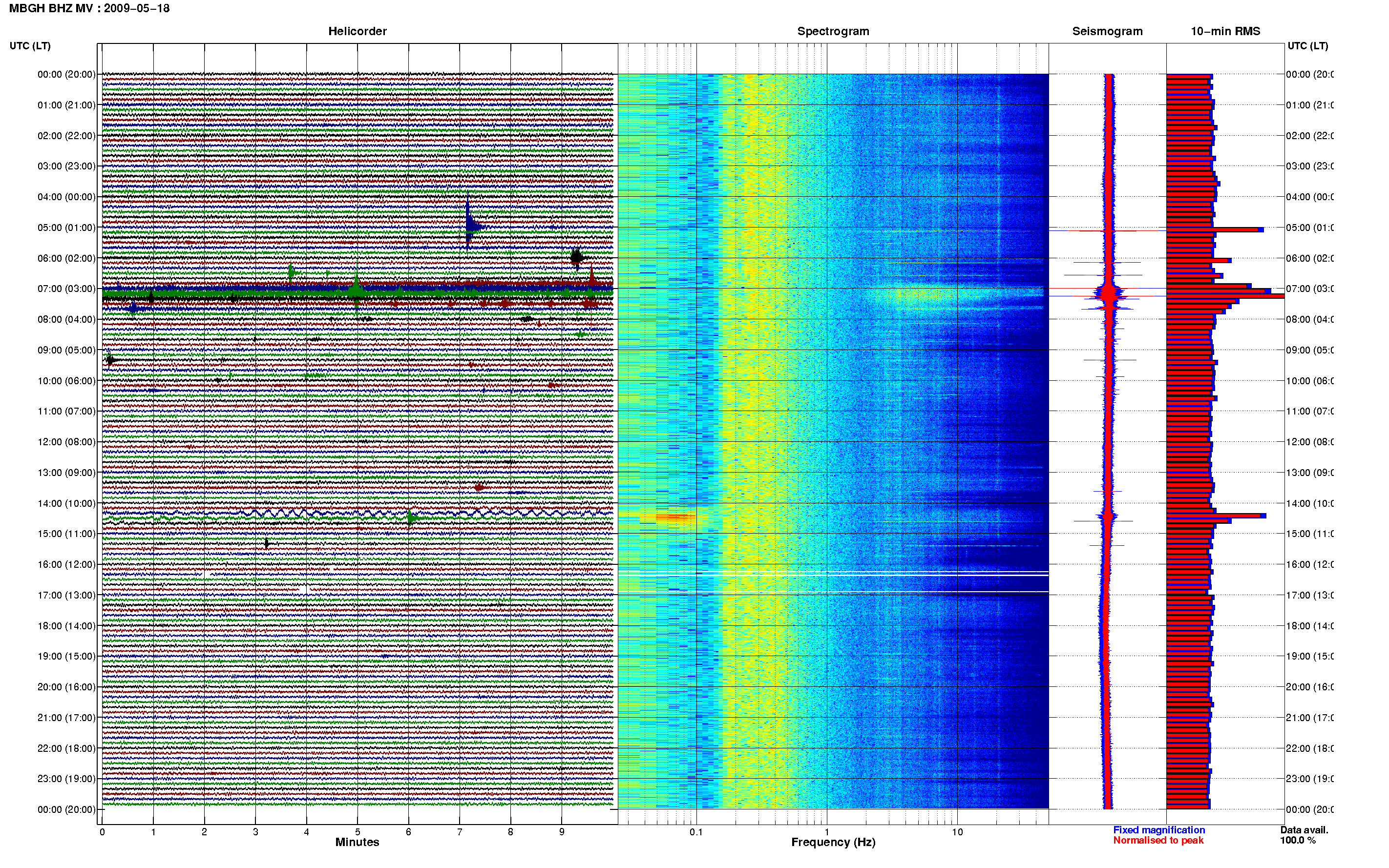Image resolution: width=1389 pixels, height=868 pixels.
Task: Click the tallest RMS bar near 07:00
Action: [1225, 296]
